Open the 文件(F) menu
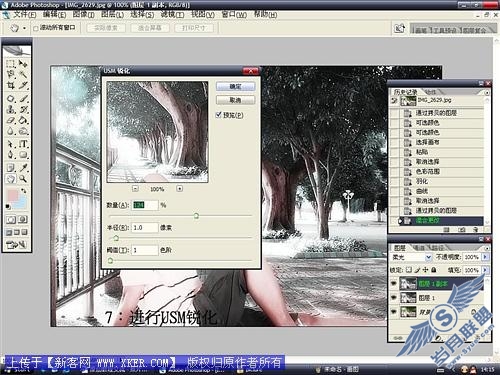 24,15
